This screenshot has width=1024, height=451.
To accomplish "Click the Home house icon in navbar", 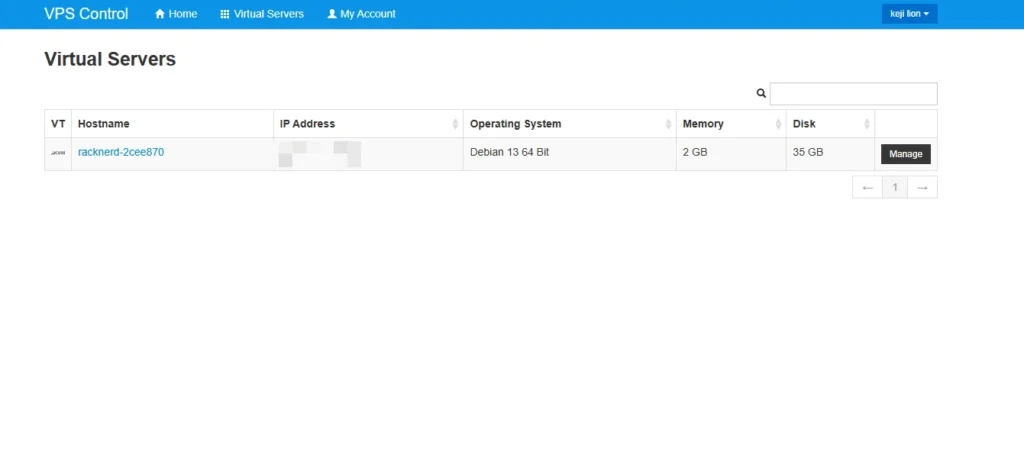I will [x=160, y=14].
